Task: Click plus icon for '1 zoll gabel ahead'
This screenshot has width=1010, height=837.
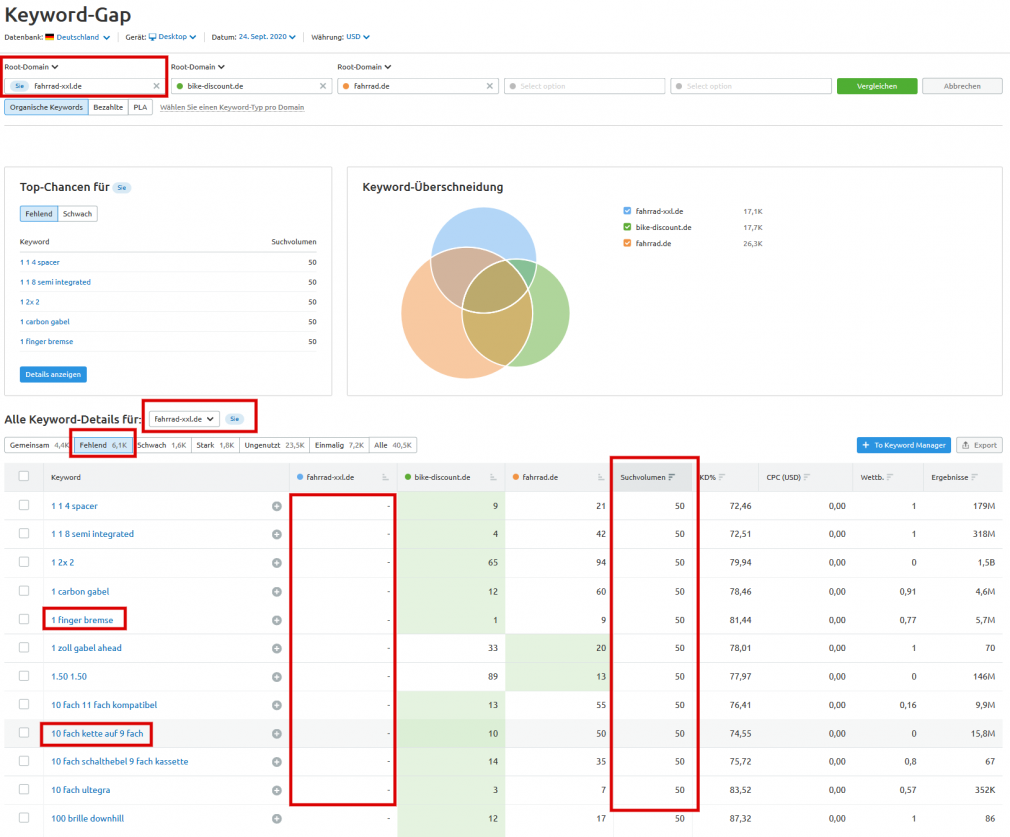Action: tap(276, 648)
